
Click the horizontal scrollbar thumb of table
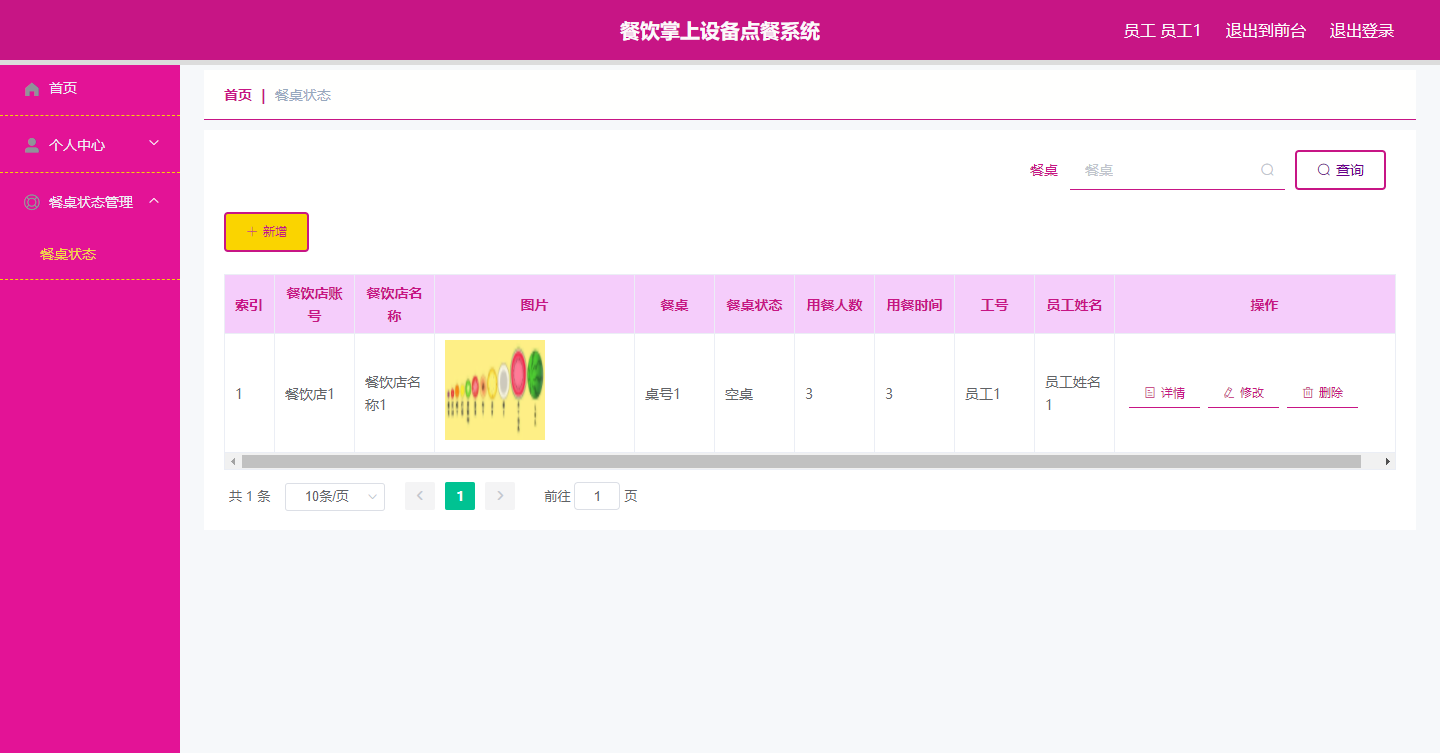(x=801, y=461)
